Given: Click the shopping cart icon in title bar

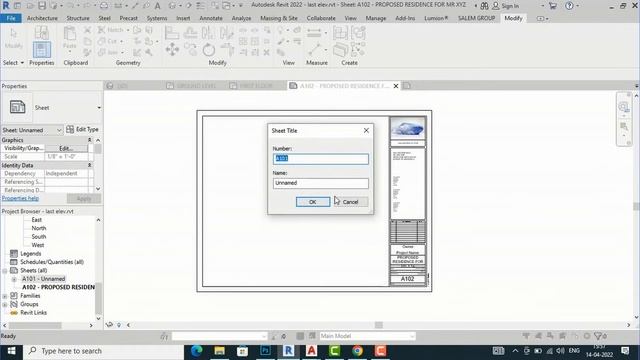Looking at the screenshot, I should tap(553, 6).
